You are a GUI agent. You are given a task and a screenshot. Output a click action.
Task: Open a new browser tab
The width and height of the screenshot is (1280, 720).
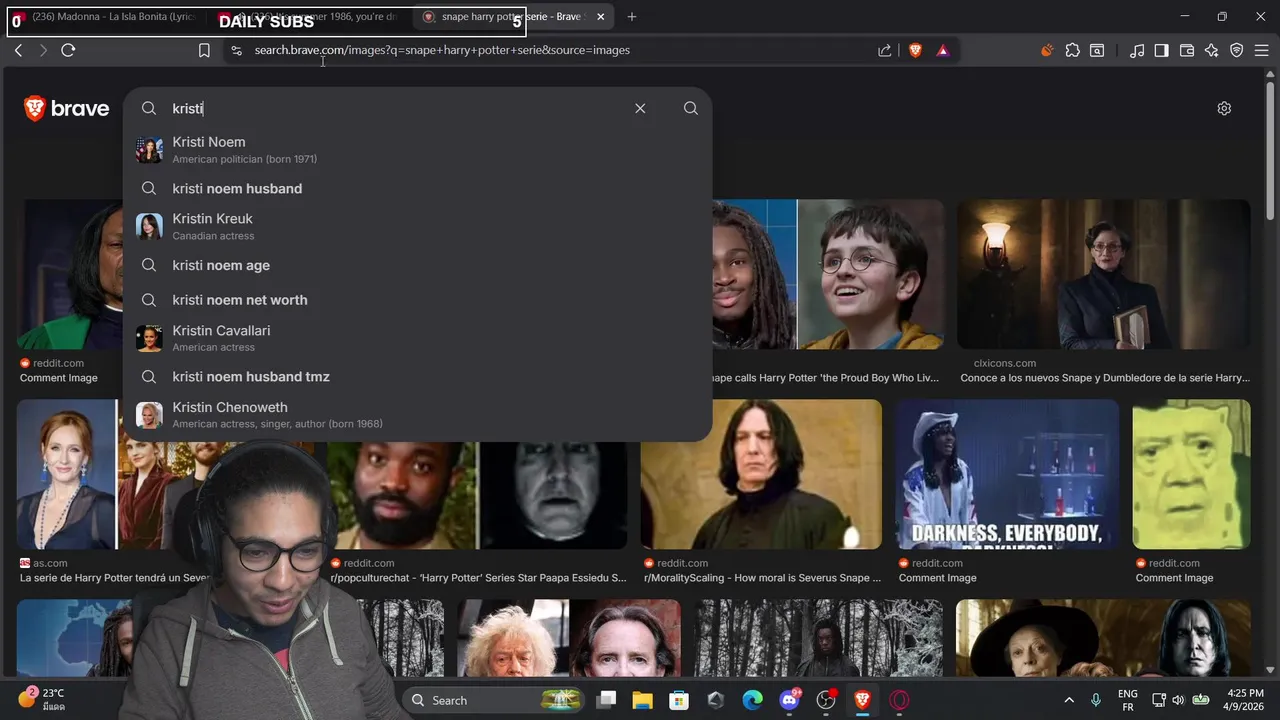(x=631, y=17)
